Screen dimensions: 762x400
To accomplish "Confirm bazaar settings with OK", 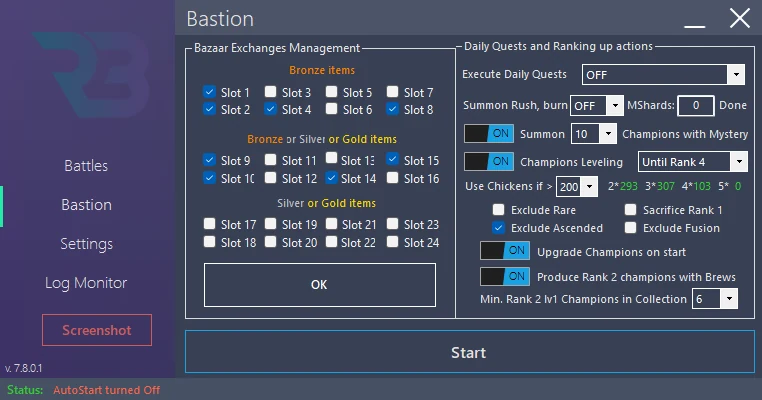I will pyautogui.click(x=320, y=285).
